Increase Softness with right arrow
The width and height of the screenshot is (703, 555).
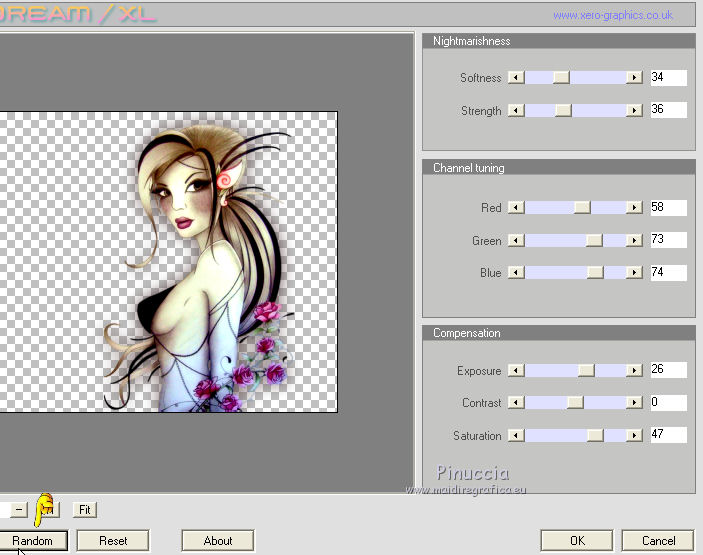pyautogui.click(x=634, y=78)
